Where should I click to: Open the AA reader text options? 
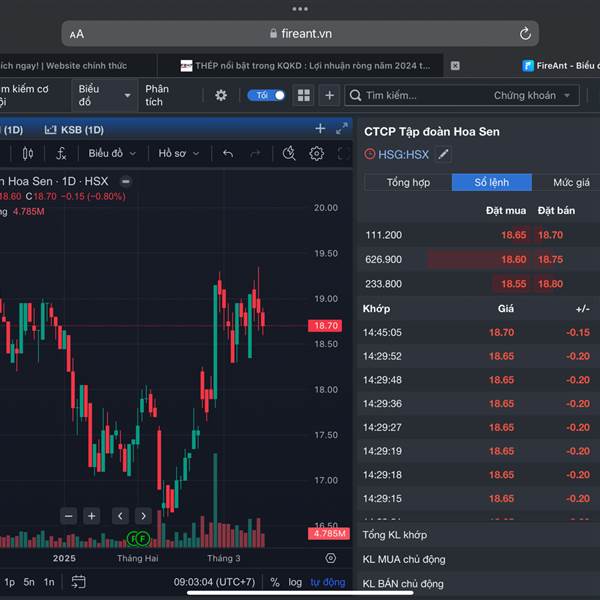[x=77, y=34]
